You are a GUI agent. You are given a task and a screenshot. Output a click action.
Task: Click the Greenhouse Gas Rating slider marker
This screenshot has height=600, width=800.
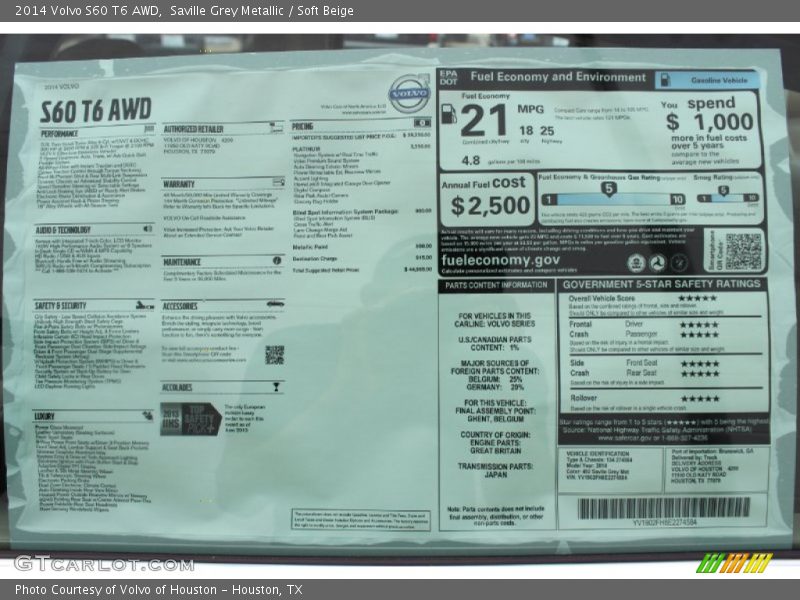pyautogui.click(x=607, y=188)
